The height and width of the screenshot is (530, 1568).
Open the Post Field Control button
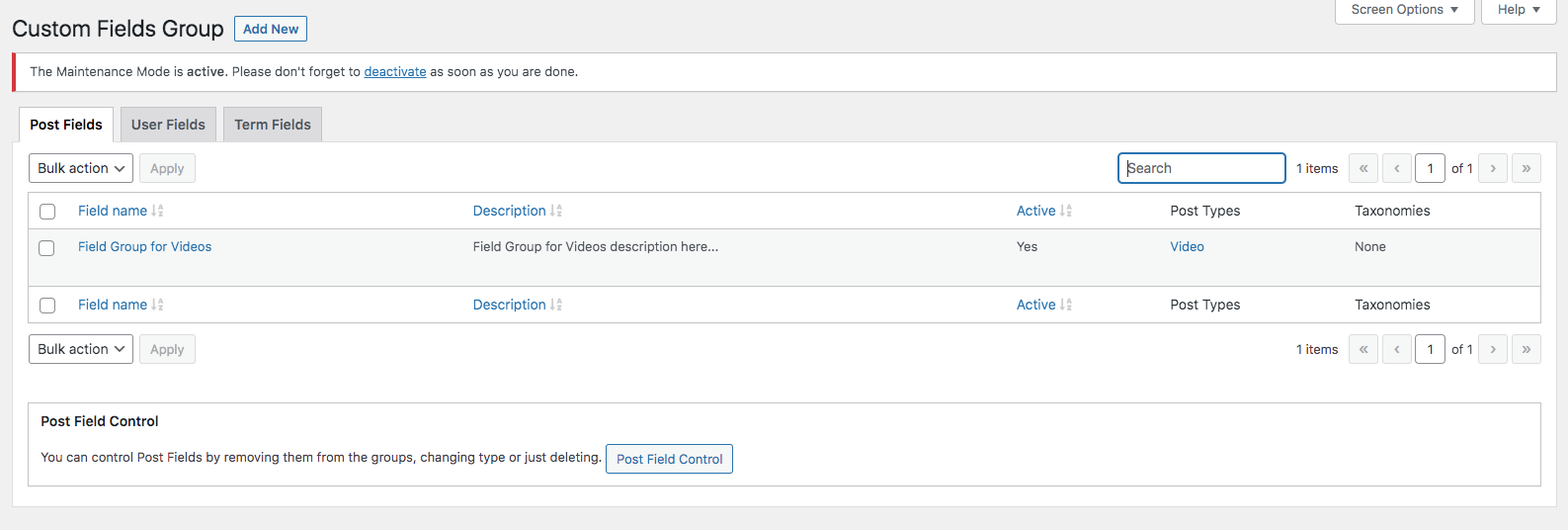tap(669, 459)
